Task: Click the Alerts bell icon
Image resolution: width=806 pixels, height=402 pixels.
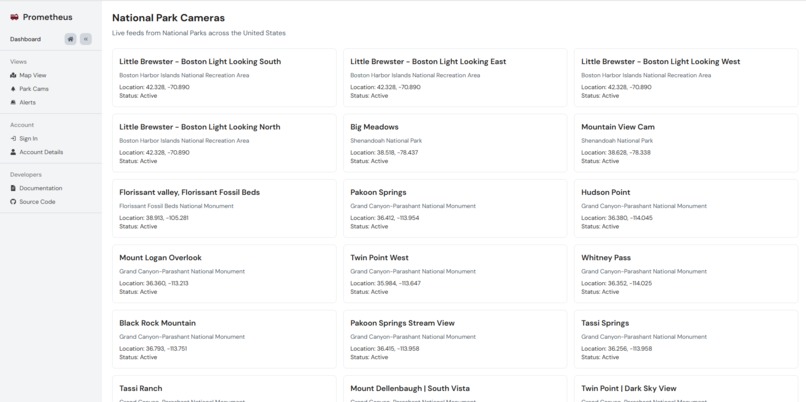Action: coord(13,102)
